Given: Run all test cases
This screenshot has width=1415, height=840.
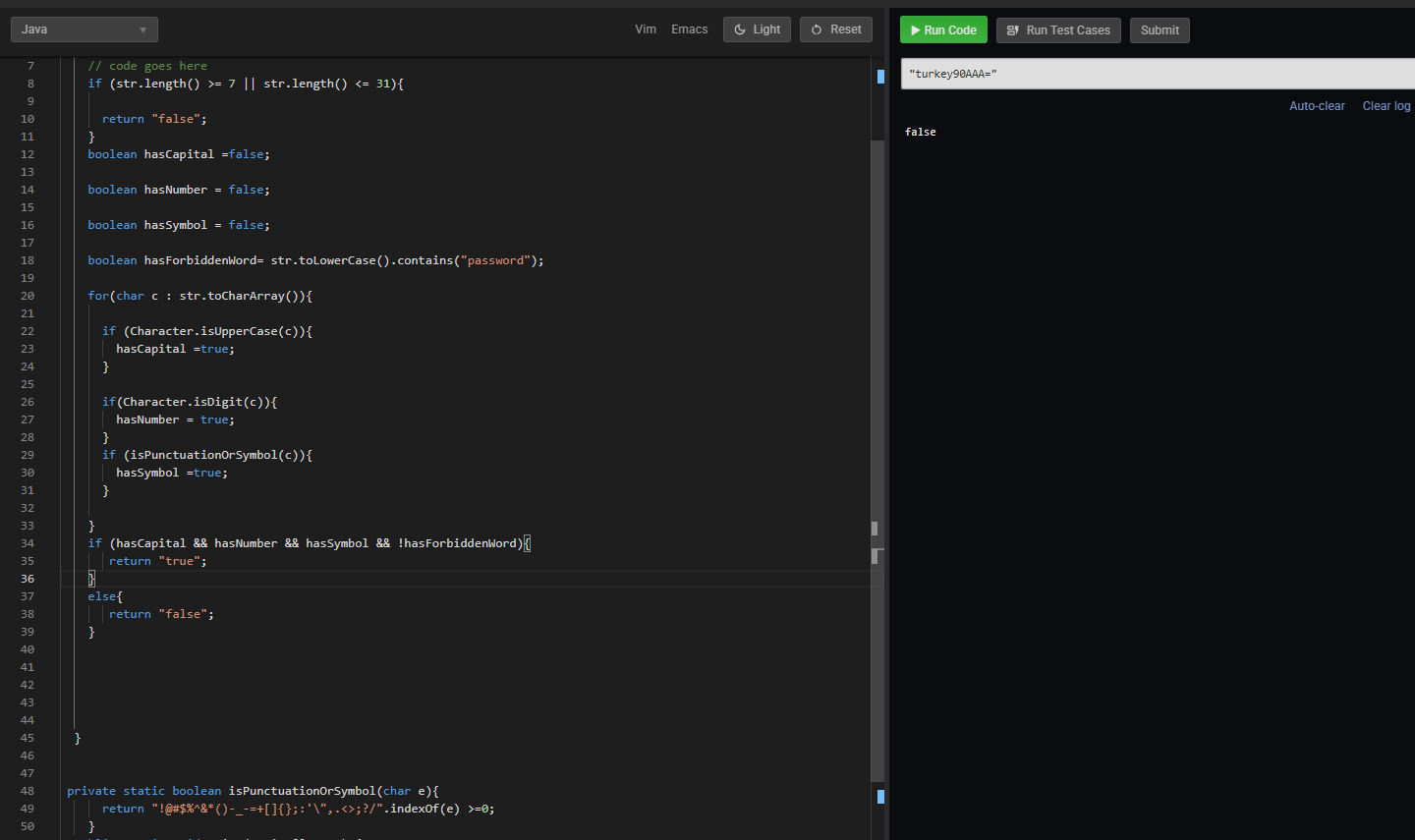Looking at the screenshot, I should click(x=1058, y=29).
